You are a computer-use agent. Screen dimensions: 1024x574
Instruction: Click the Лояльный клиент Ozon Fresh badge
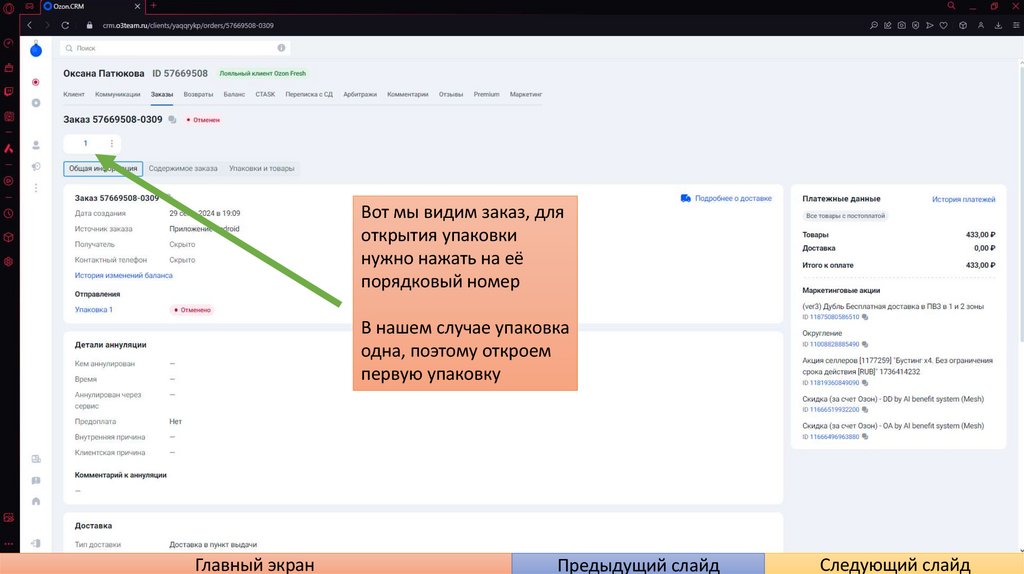(x=263, y=74)
